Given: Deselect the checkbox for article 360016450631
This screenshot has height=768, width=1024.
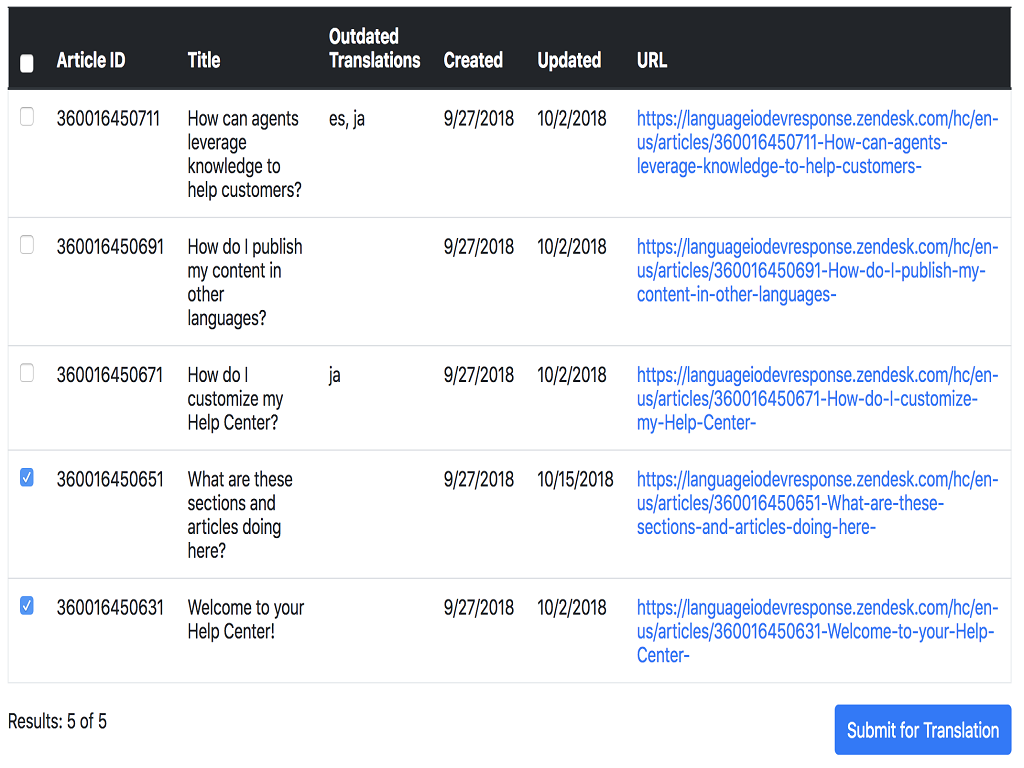Looking at the screenshot, I should point(27,606).
